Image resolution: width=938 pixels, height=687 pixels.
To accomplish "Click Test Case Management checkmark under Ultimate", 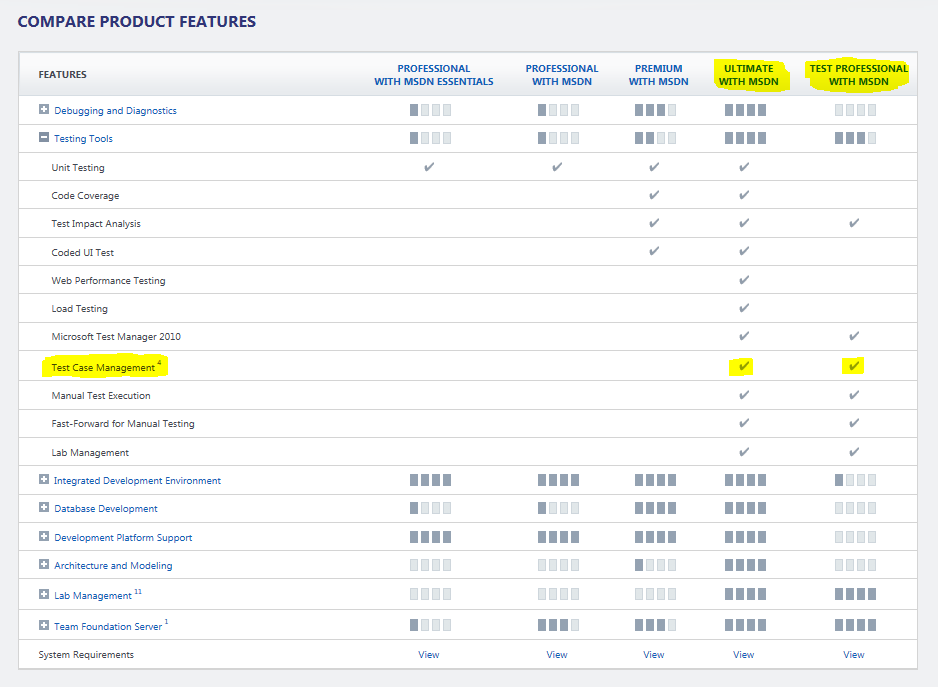I will point(744,366).
